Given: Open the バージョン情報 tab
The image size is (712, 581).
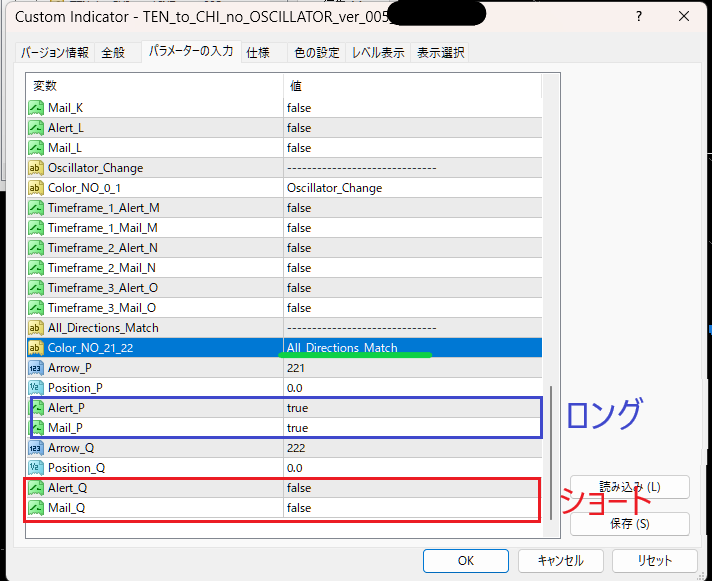Looking at the screenshot, I should (x=55, y=53).
